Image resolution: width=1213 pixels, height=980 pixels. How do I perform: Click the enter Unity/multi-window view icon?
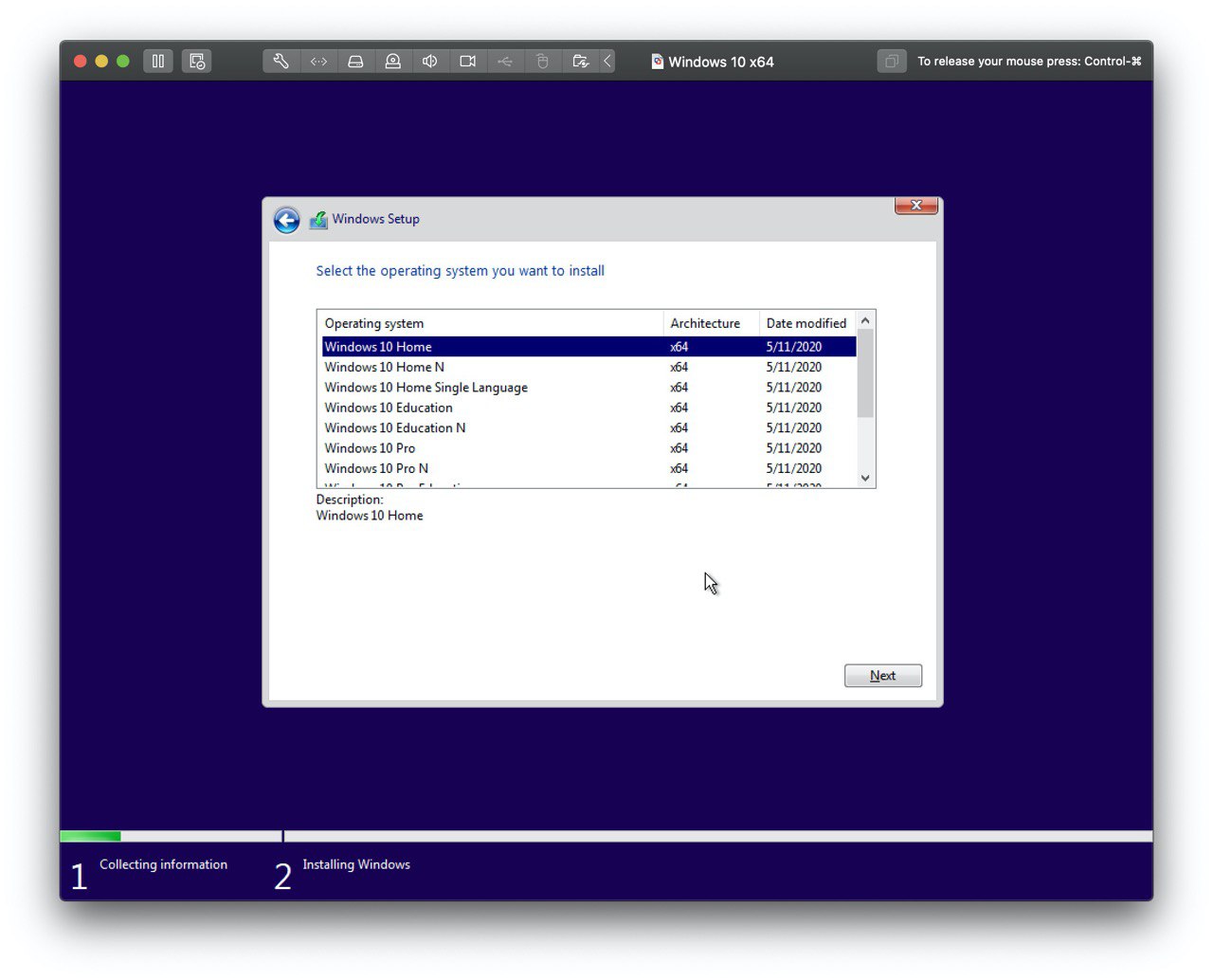point(892,62)
